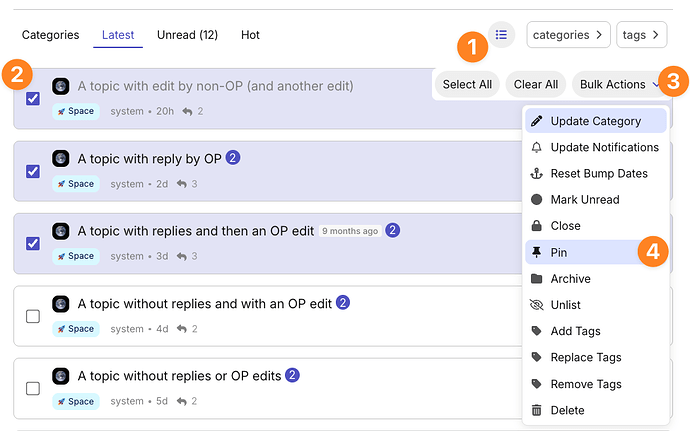Click avatar of 'reply by OP' topic
Viewport: 690px width, 431px height.
coord(61,158)
